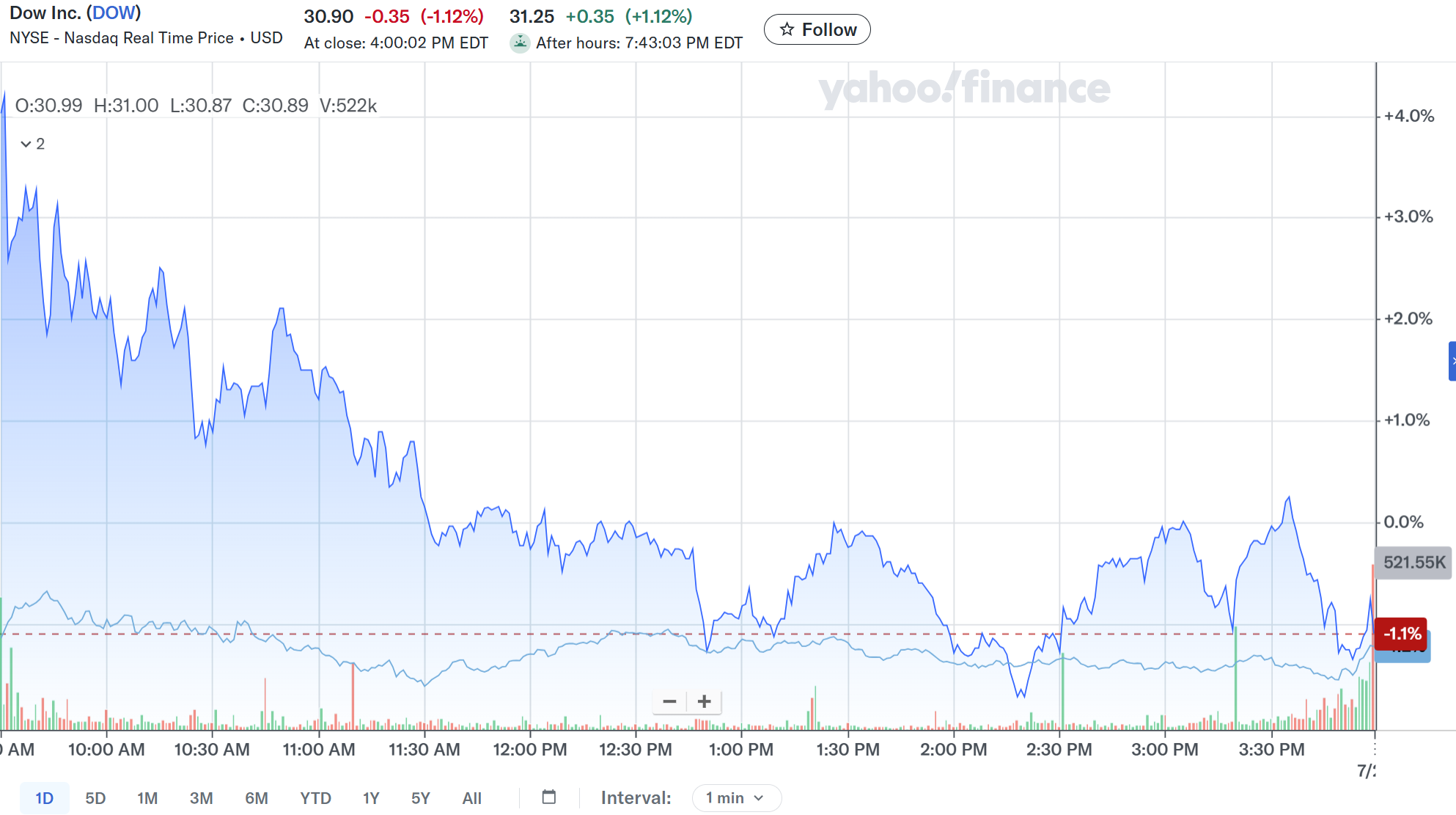Open the 1 min interval dropdown
The width and height of the screenshot is (1456, 815).
click(x=736, y=798)
